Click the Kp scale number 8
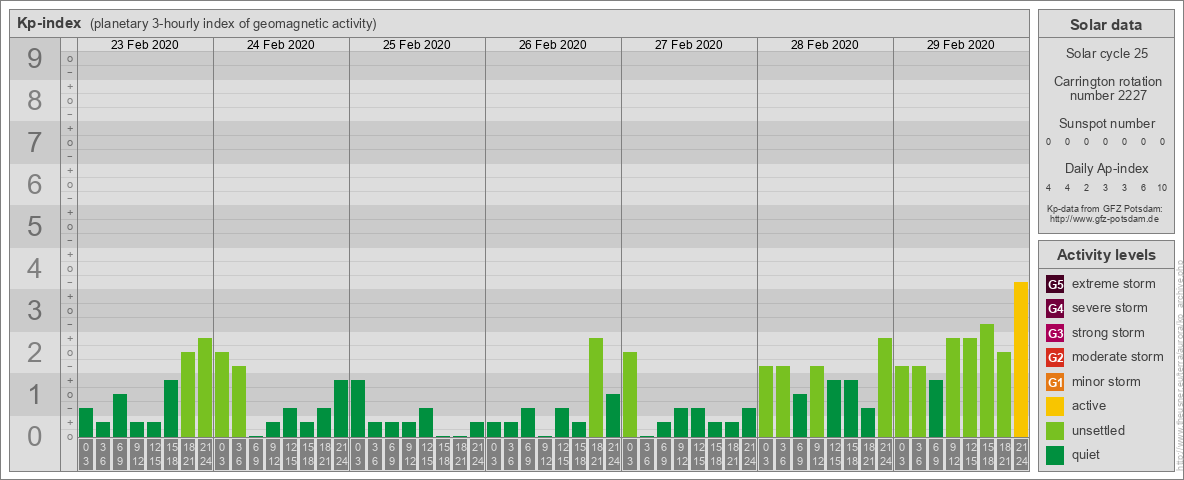Screen dimensions: 1184x480 (x=33, y=100)
